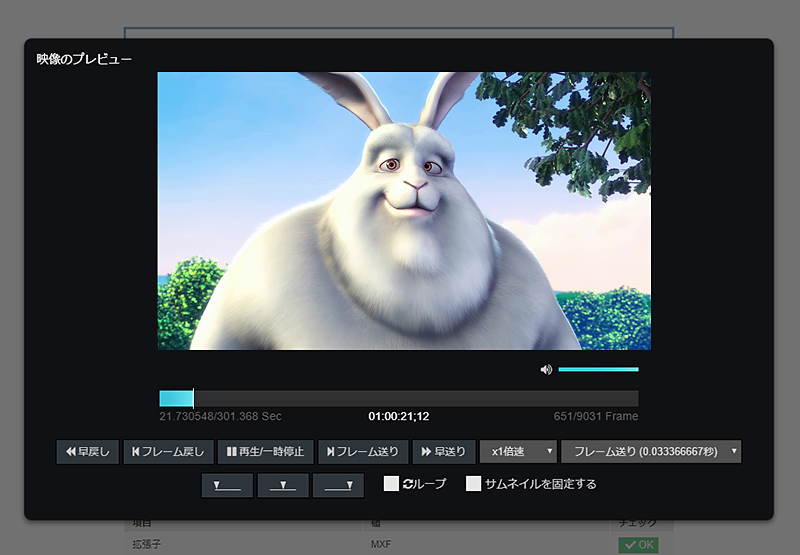Image resolution: width=800 pixels, height=555 pixels.
Task: Adjust the cyan volume slider
Action: pos(598,369)
